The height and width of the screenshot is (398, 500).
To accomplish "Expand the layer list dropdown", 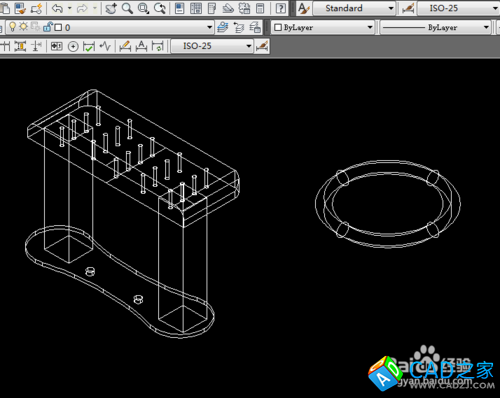I will (x=209, y=27).
